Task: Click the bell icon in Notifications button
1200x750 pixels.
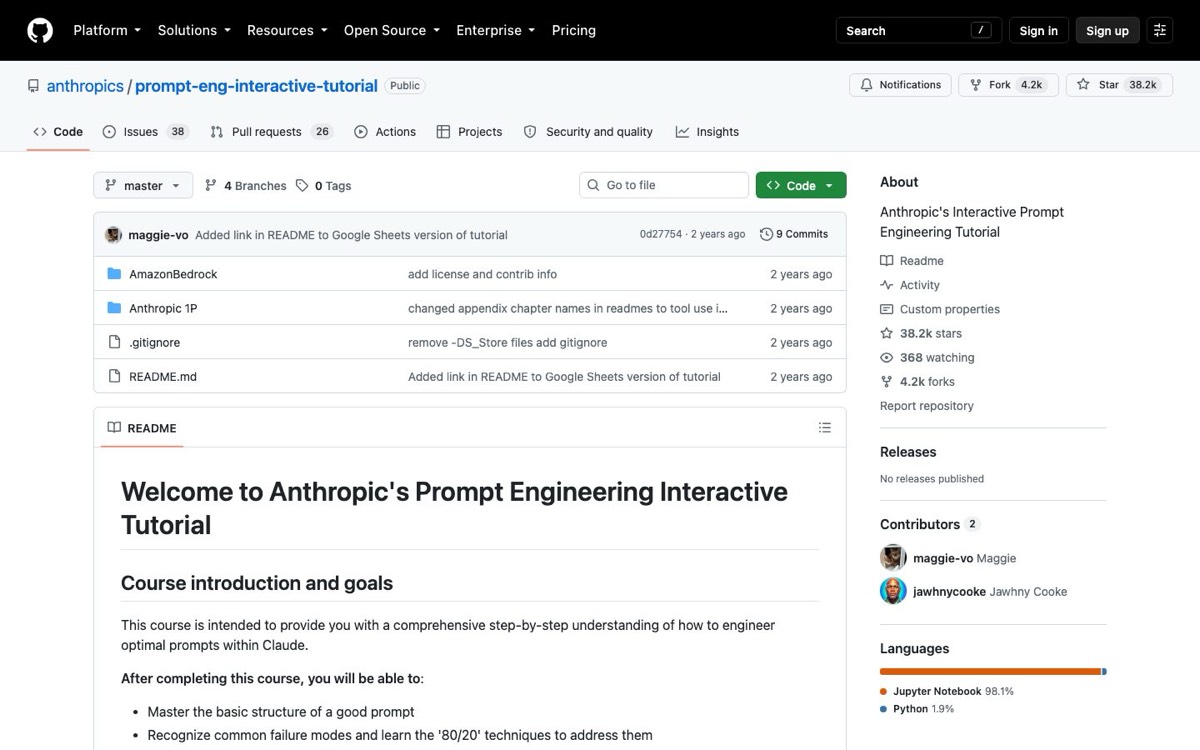Action: click(x=867, y=85)
